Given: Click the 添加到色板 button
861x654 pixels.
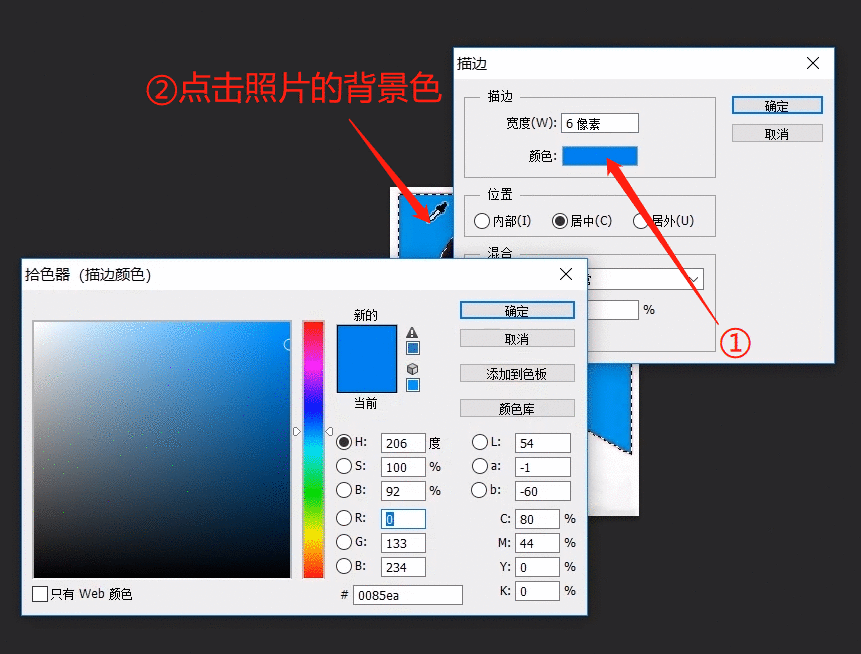Looking at the screenshot, I should (517, 373).
